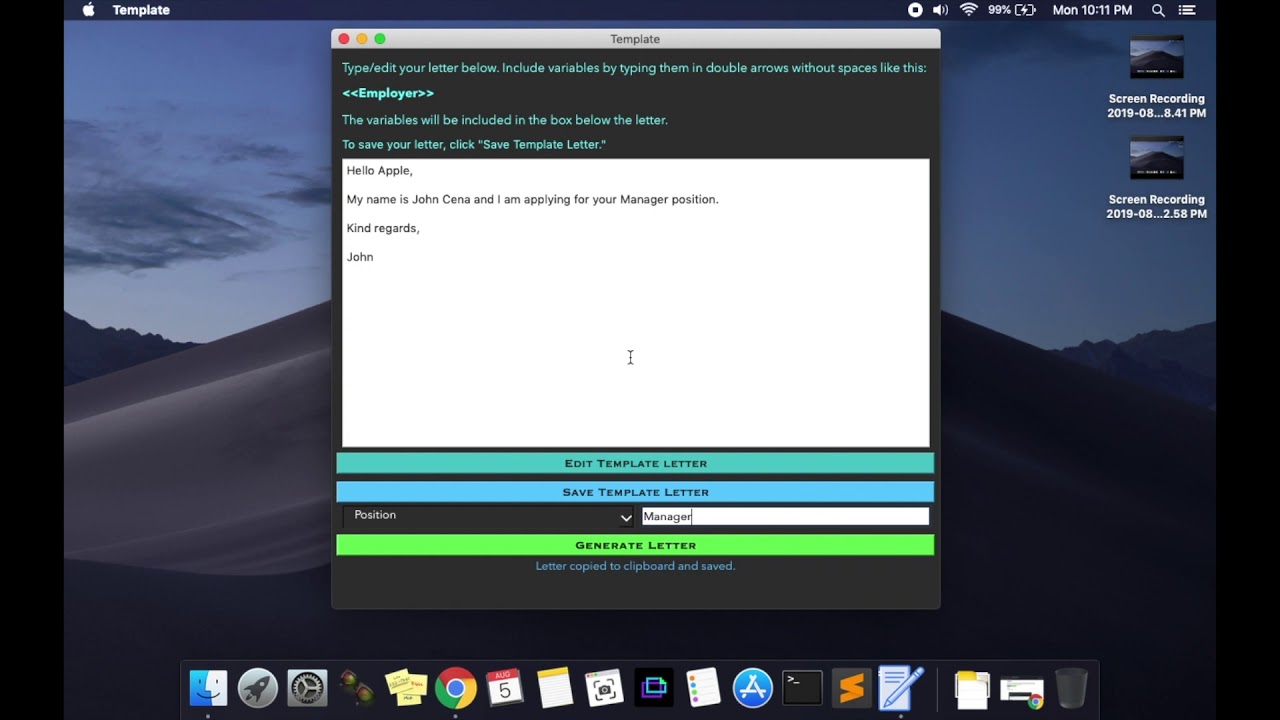
Task: Open Screen Recording 2019-08...2.58 PM file
Action: [1156, 180]
